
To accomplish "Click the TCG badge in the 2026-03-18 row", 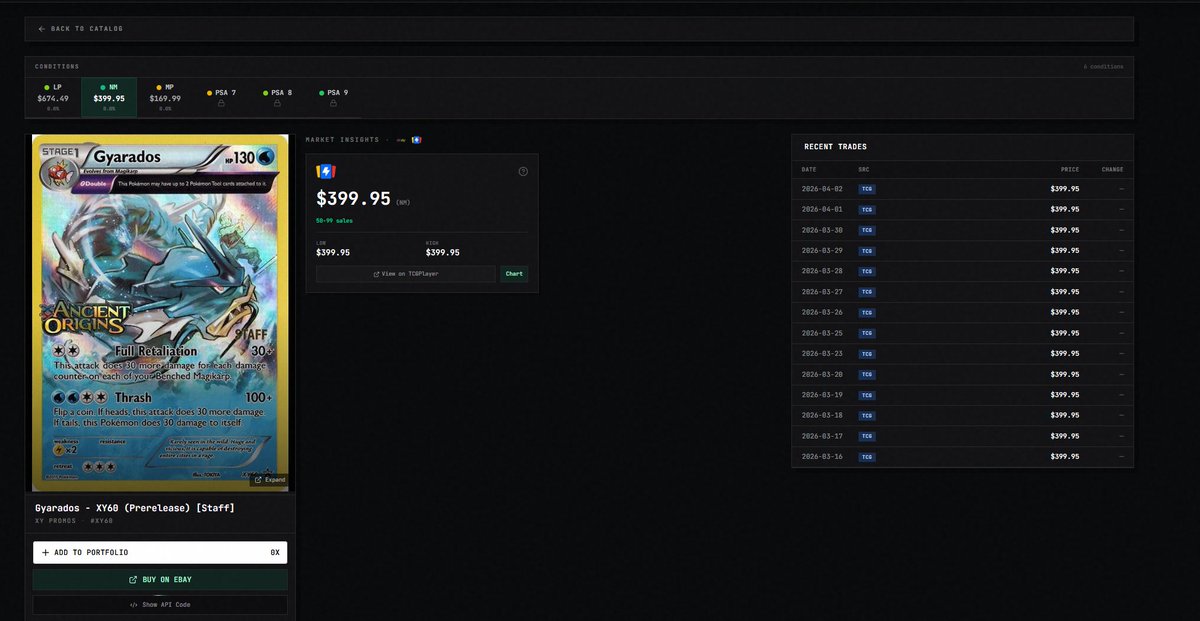I will (x=867, y=415).
